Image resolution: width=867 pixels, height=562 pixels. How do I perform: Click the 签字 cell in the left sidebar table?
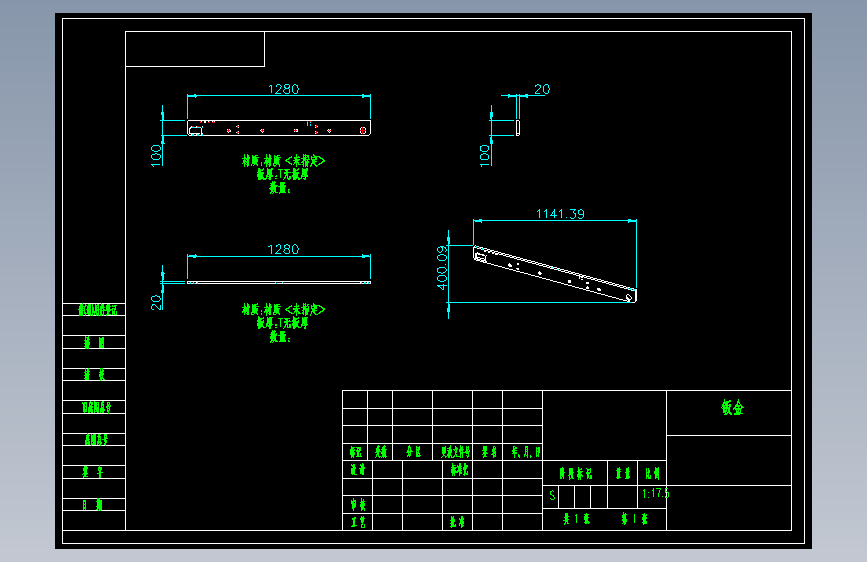point(93,472)
